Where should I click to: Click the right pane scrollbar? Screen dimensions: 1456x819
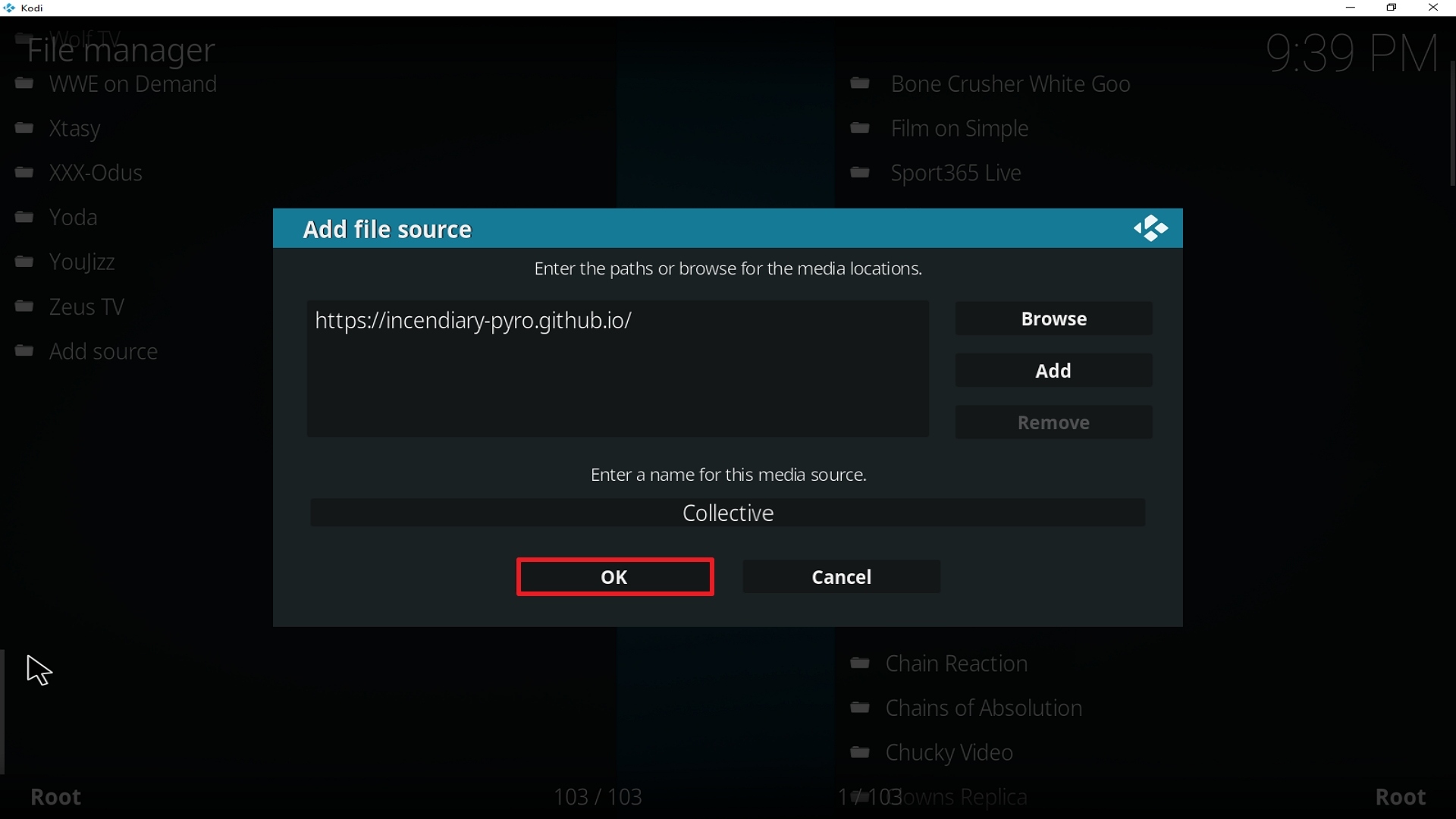[1452, 124]
